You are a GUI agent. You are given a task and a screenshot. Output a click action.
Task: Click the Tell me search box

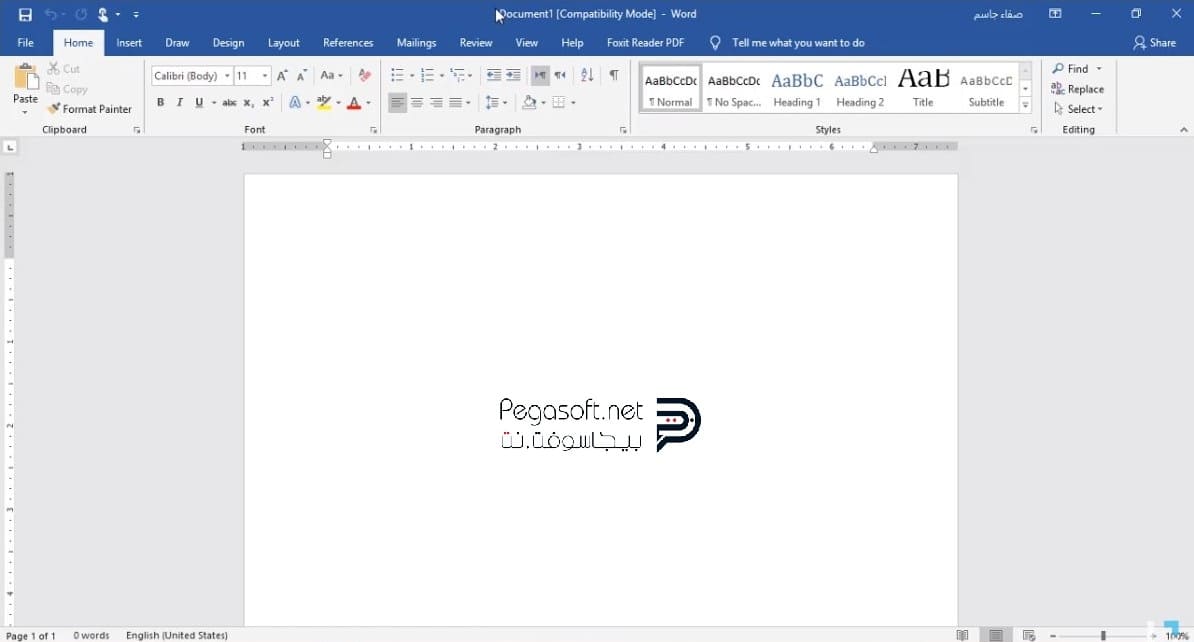pyautogui.click(x=797, y=43)
